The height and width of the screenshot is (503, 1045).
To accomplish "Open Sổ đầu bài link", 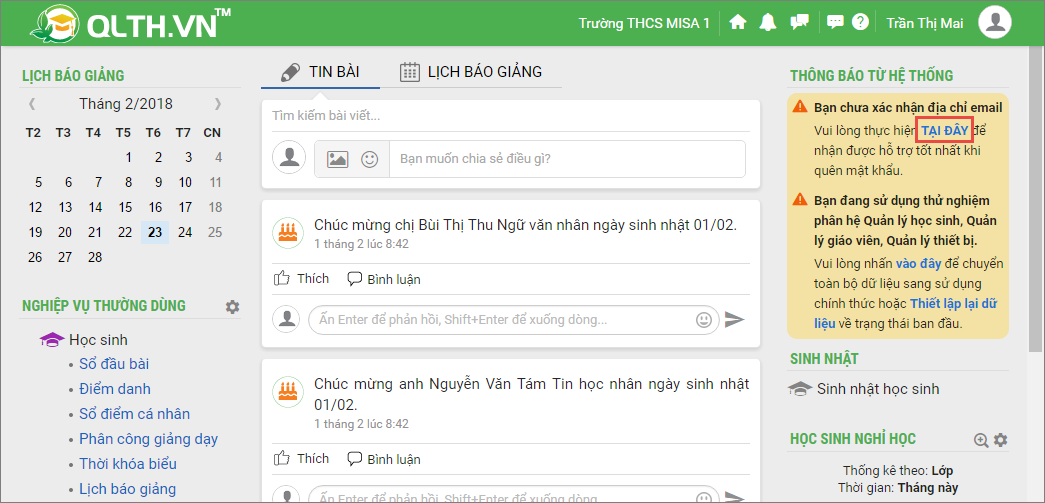I will coord(114,364).
